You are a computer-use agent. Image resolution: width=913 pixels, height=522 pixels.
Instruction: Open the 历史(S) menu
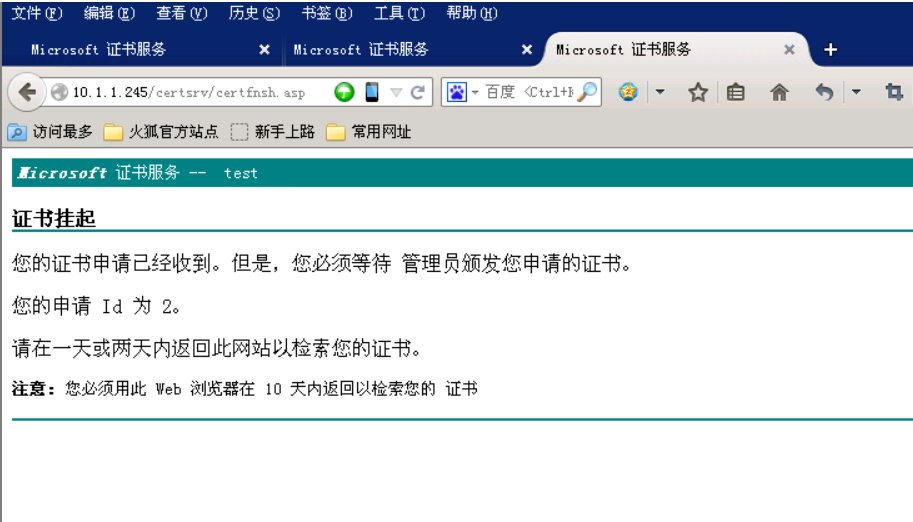pyautogui.click(x=254, y=13)
